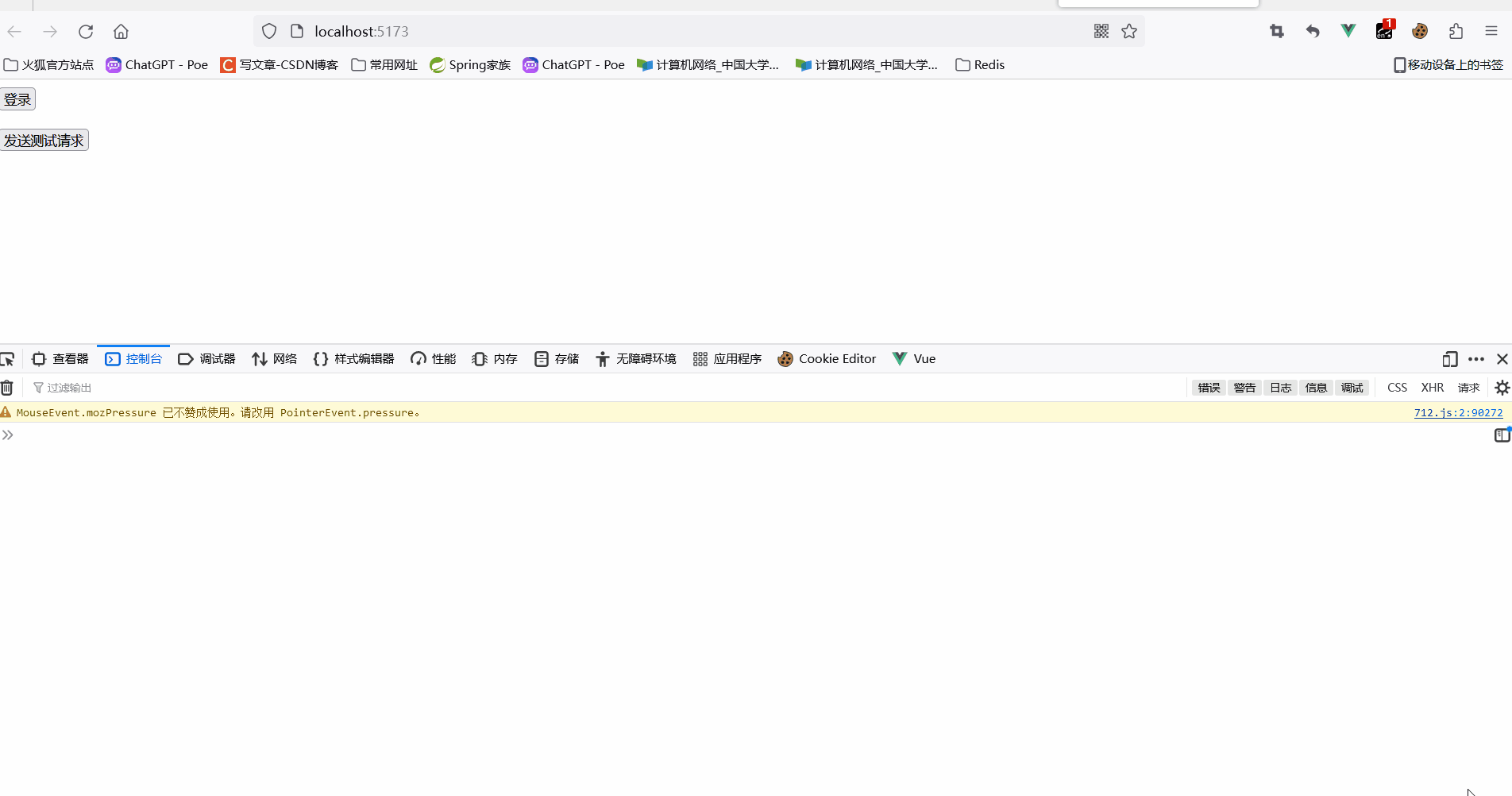Toggle the XHR filter in console
The image size is (1512, 796).
point(1432,388)
